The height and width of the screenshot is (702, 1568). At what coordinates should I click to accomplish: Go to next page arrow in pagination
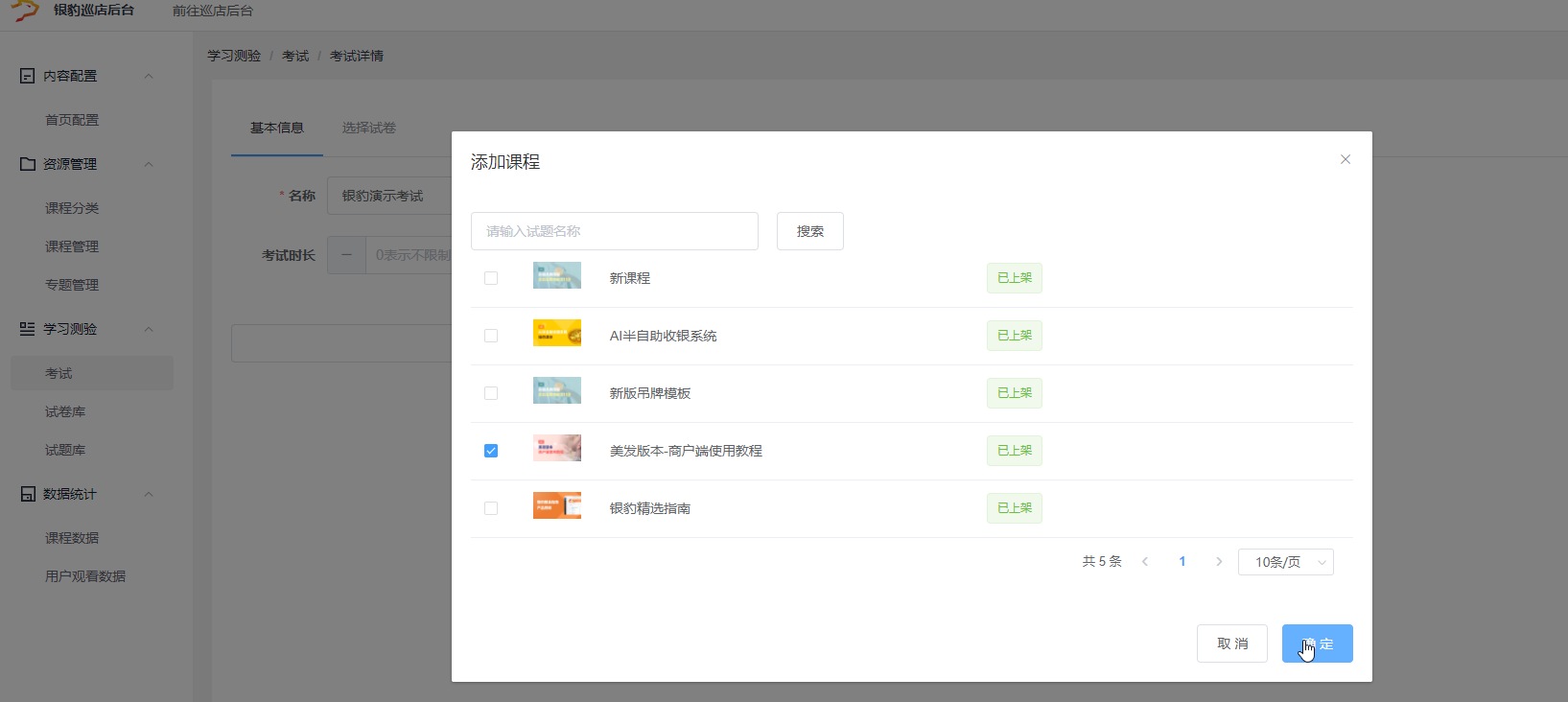tap(1219, 562)
